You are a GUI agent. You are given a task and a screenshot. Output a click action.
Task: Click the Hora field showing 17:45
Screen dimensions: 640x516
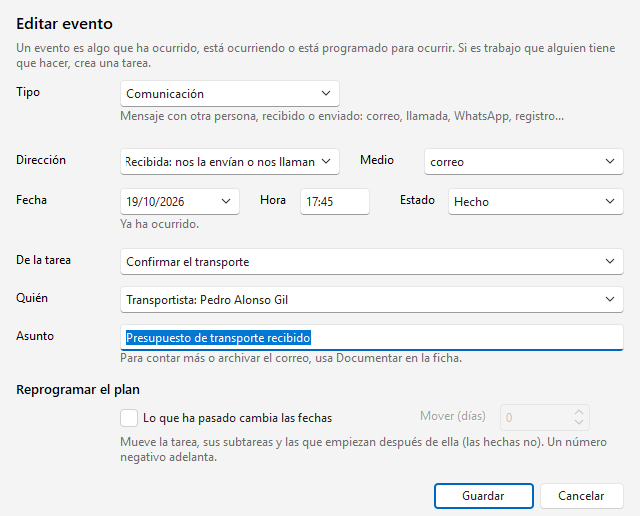click(x=335, y=201)
